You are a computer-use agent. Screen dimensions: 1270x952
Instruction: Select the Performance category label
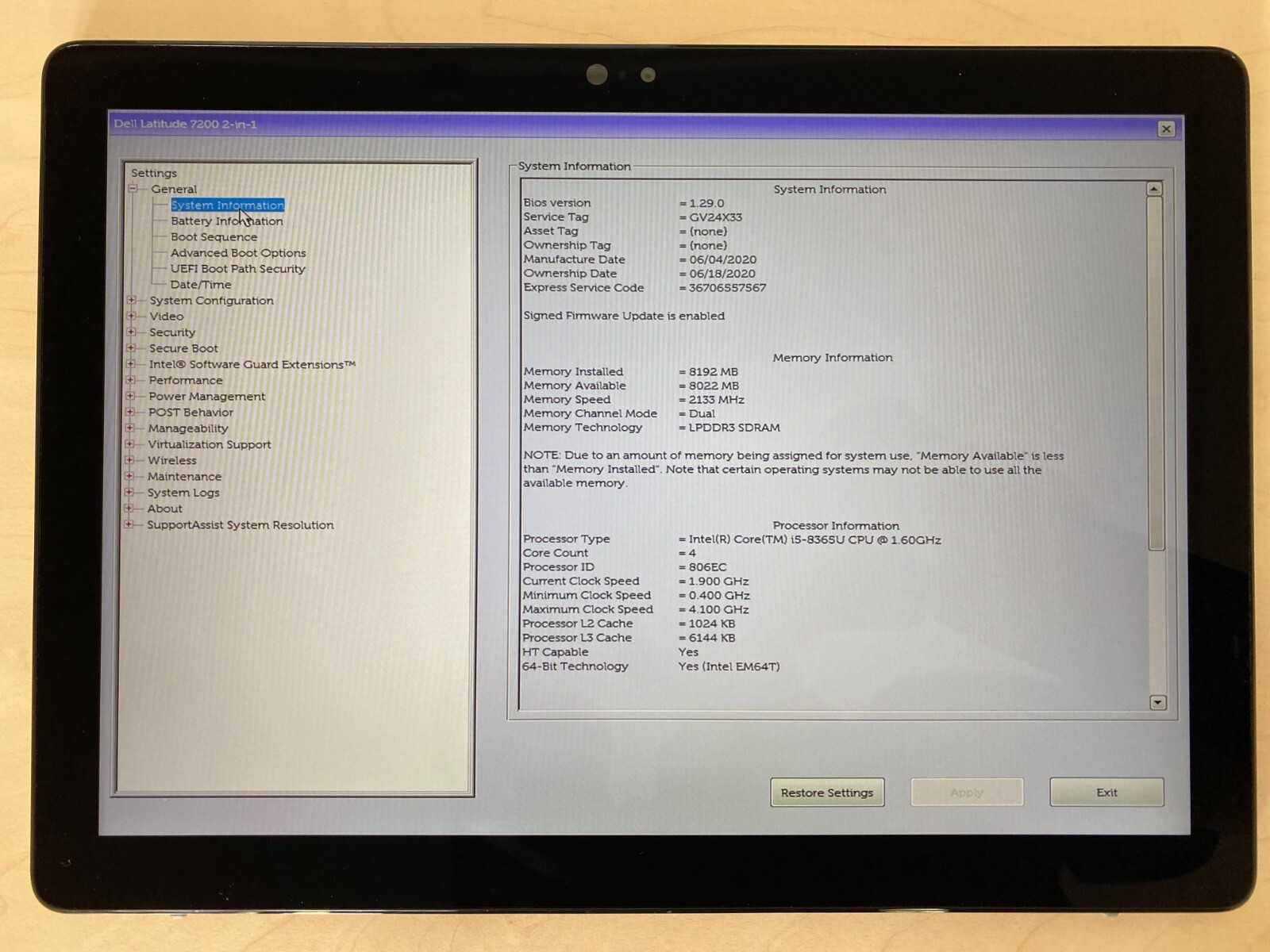[x=186, y=380]
